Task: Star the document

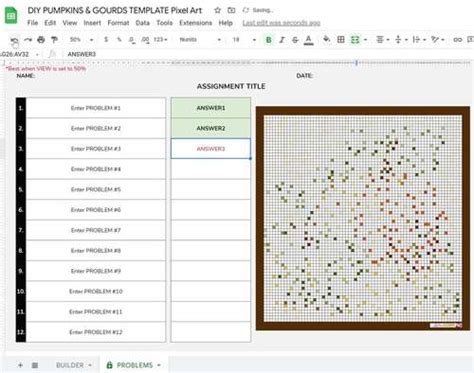Action: (x=217, y=10)
